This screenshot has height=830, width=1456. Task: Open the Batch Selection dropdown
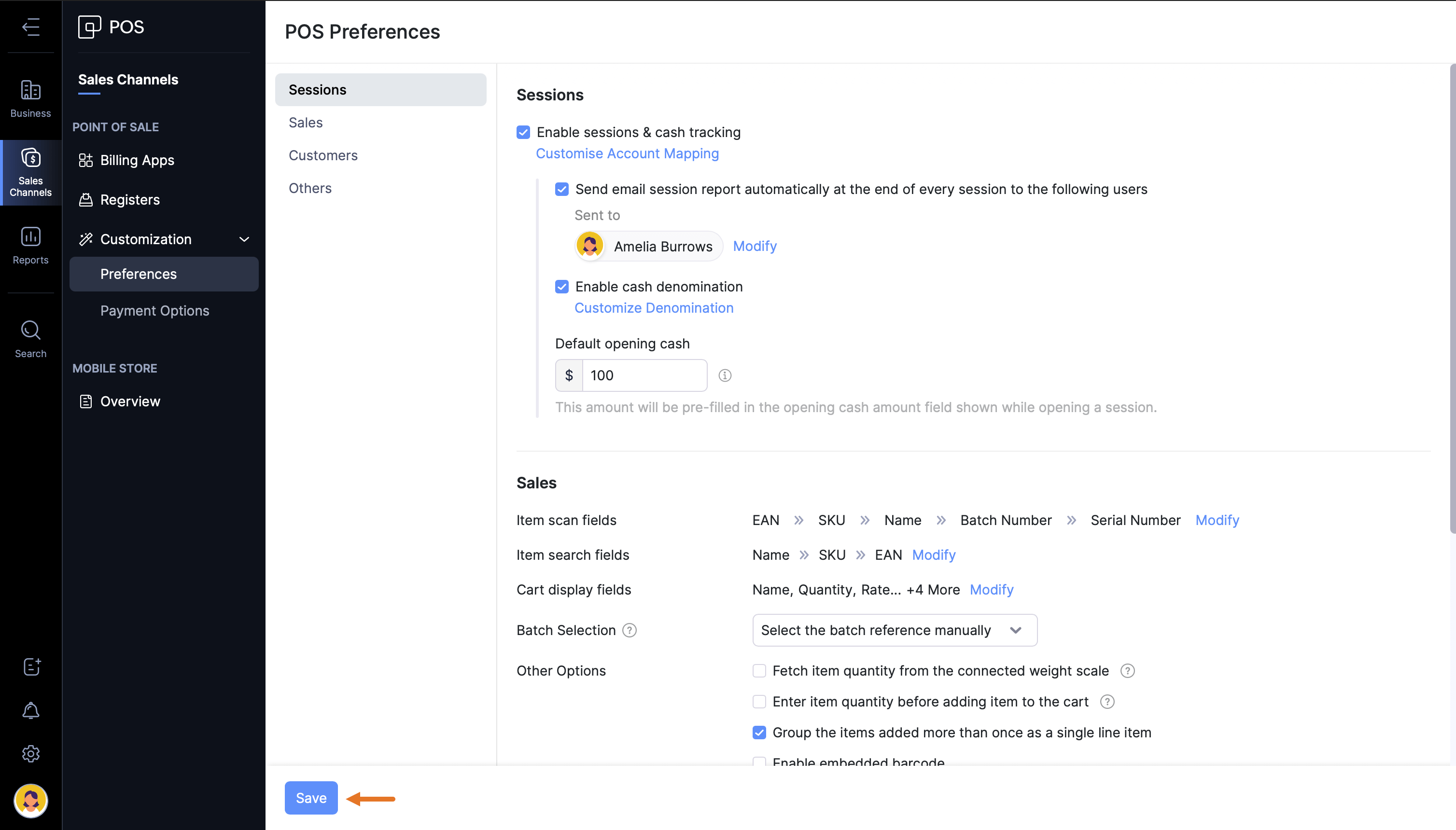(x=894, y=631)
